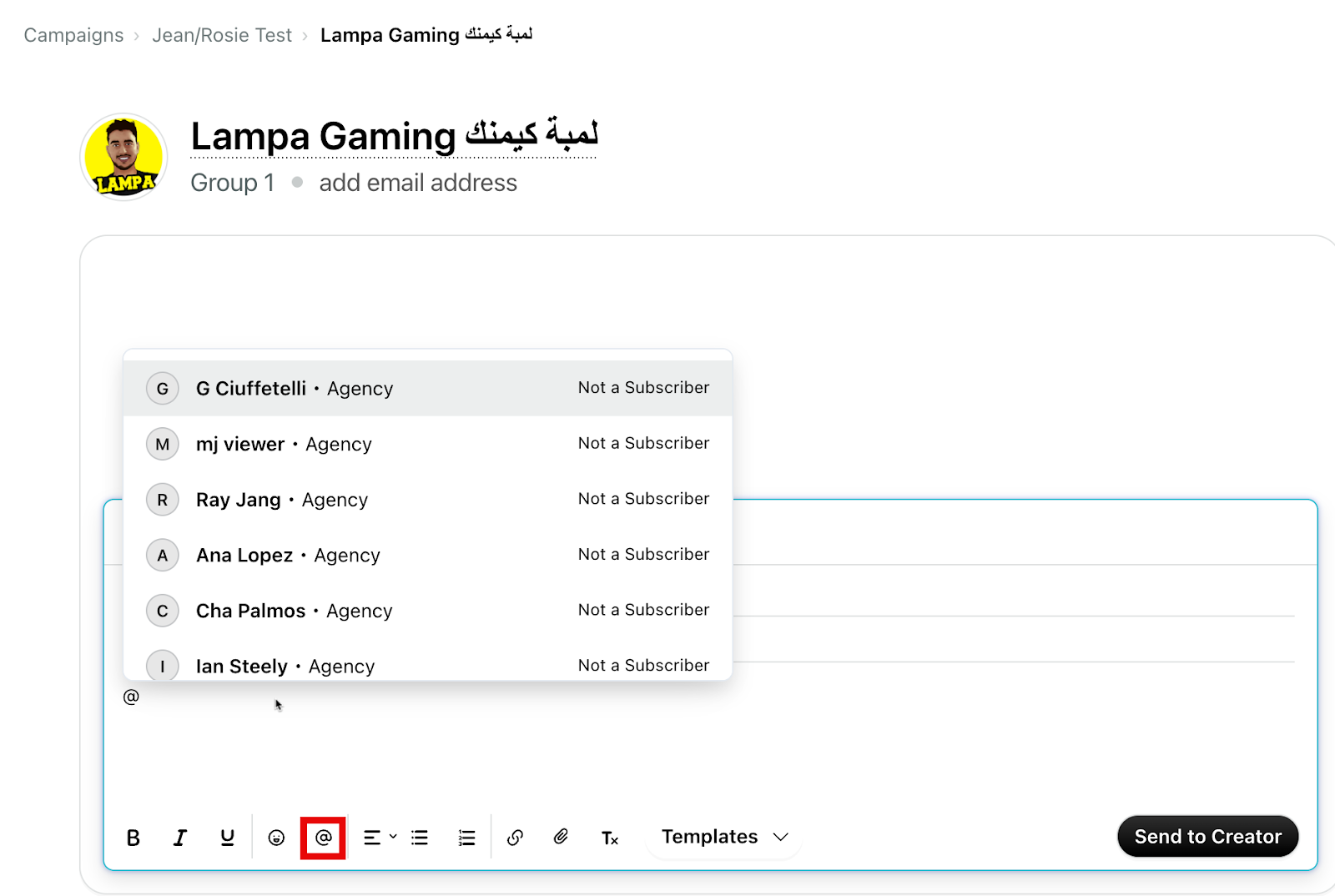
Task: Pick Ana Lopez from suggestions
Action: pyautogui.click(x=427, y=555)
